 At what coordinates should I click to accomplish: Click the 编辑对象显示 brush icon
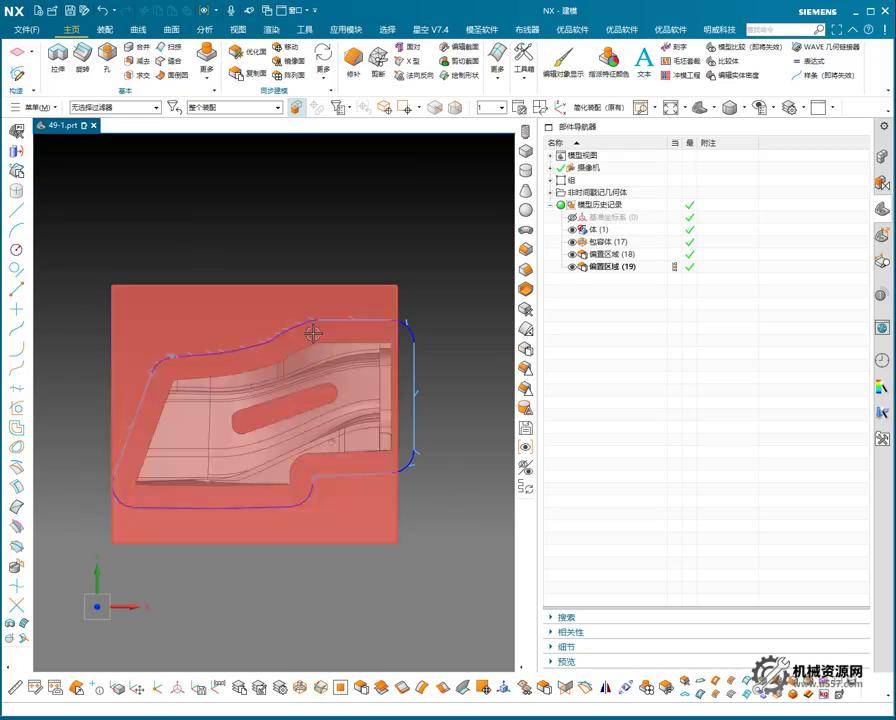pyautogui.click(x=563, y=58)
